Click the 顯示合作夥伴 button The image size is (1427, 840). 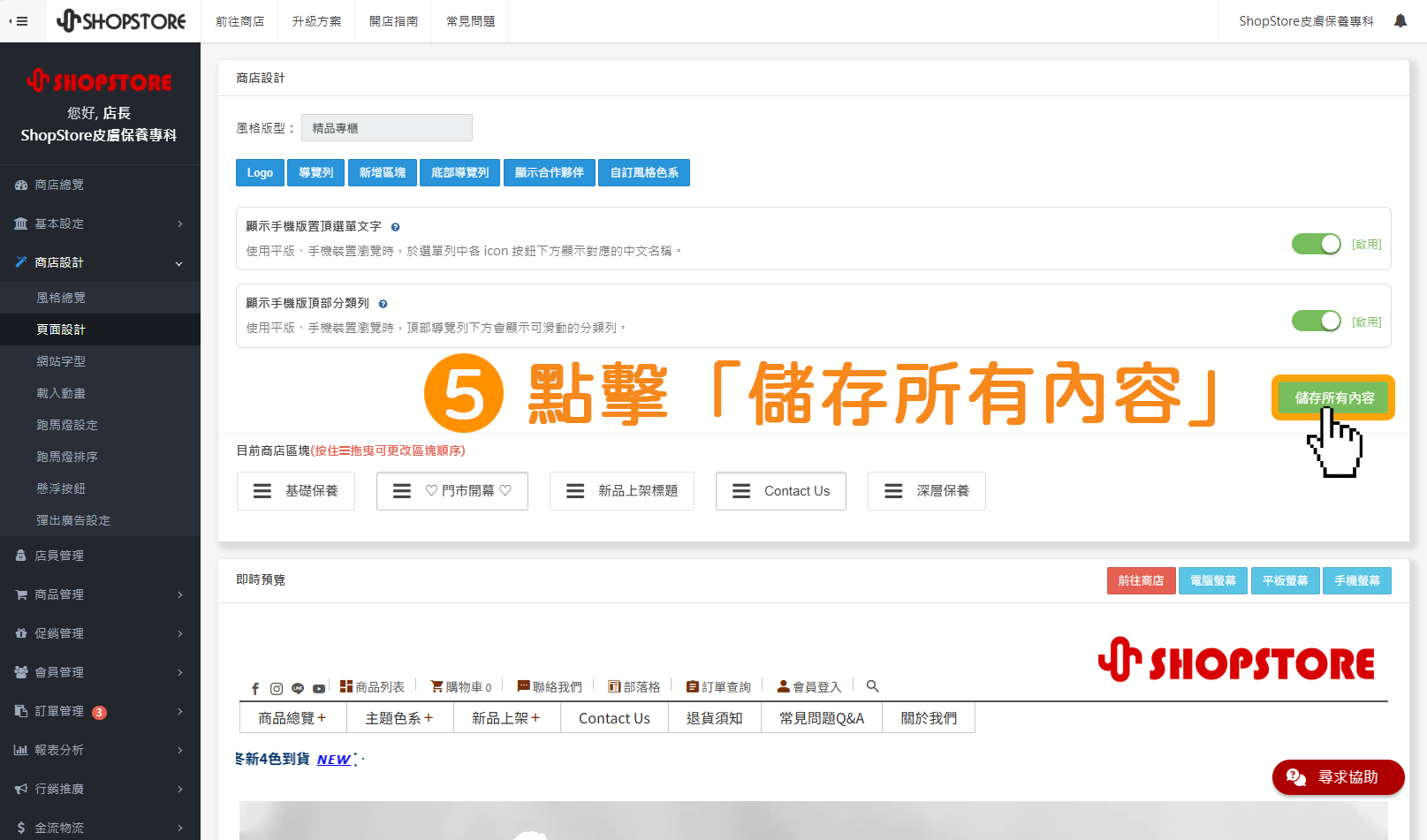550,173
